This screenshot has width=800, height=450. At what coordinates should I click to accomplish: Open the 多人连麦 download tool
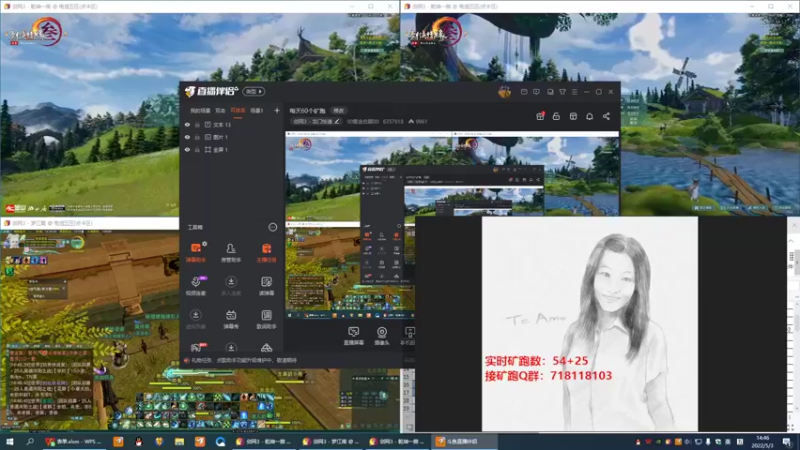tap(231, 286)
